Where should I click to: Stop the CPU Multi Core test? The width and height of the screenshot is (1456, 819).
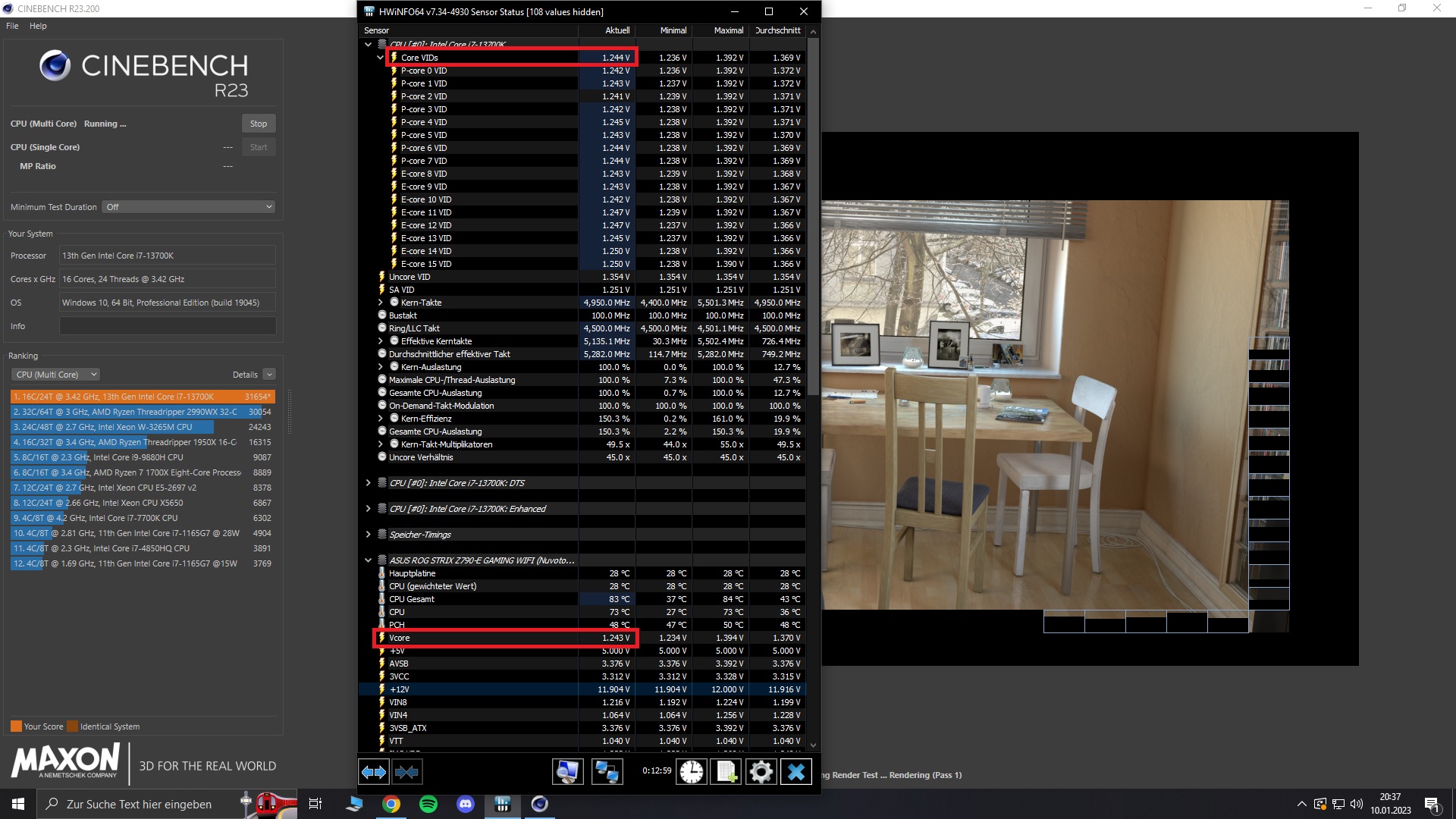click(259, 124)
